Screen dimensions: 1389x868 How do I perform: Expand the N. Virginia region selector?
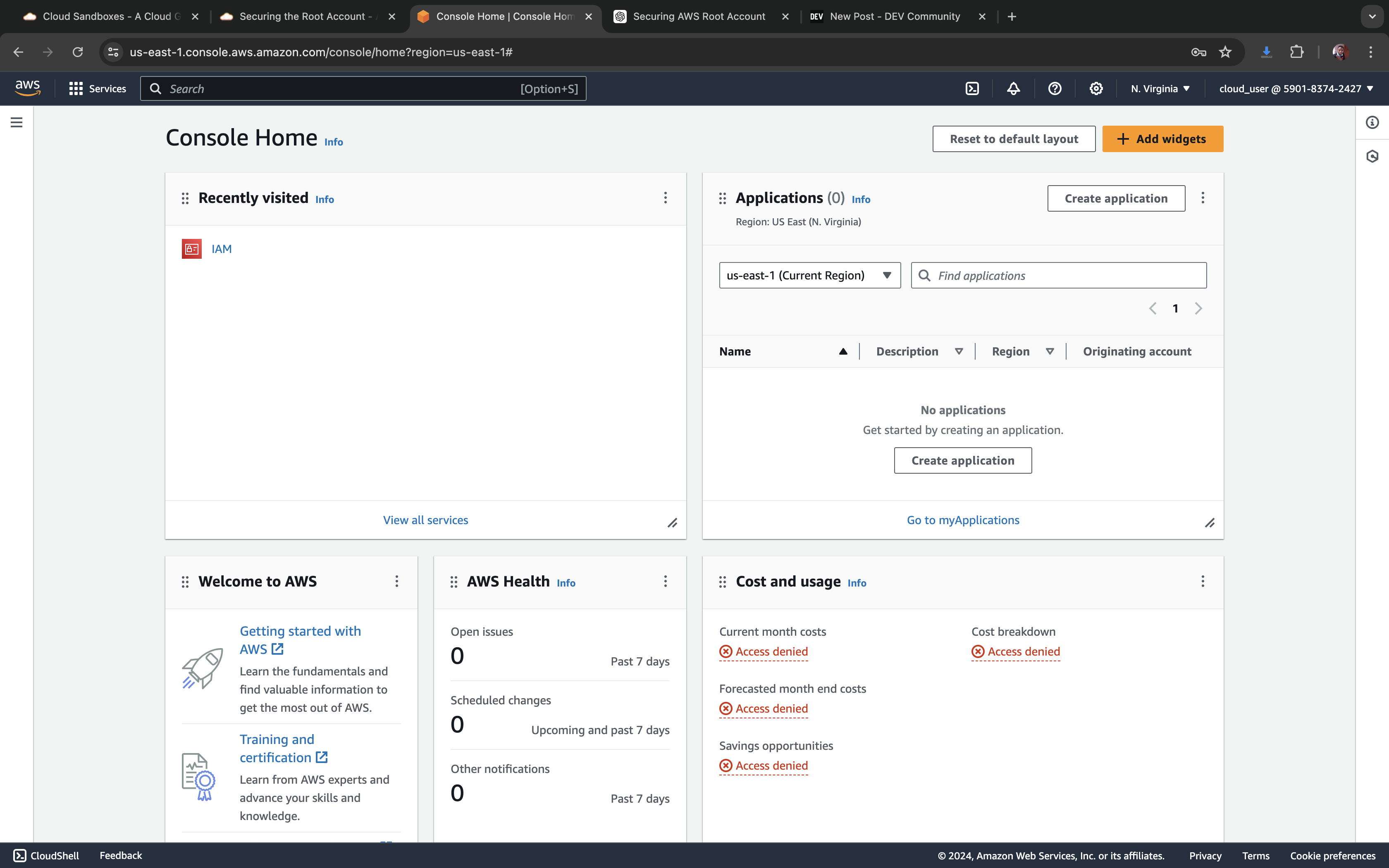(x=1160, y=88)
